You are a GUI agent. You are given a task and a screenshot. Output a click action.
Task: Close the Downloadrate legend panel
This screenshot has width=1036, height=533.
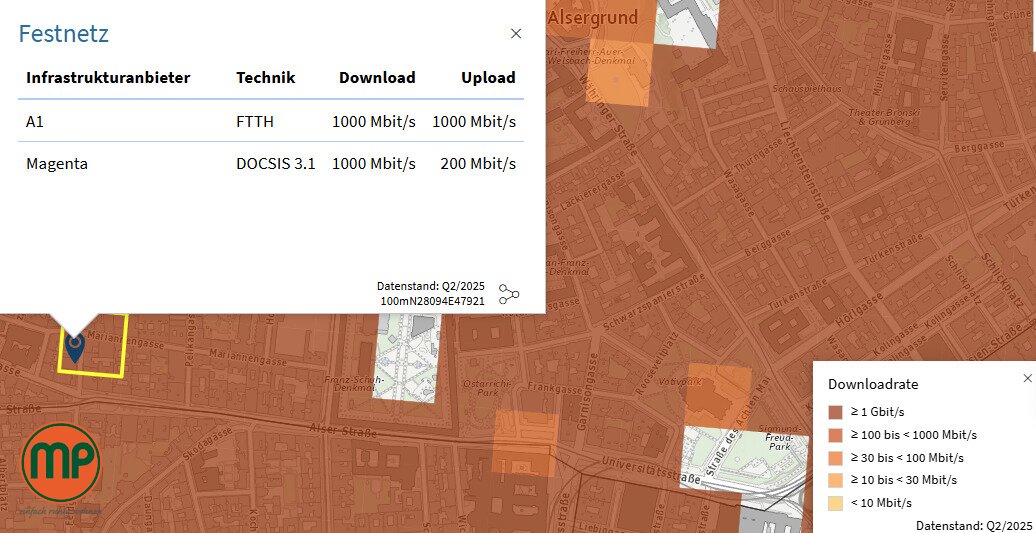pyautogui.click(x=1027, y=378)
